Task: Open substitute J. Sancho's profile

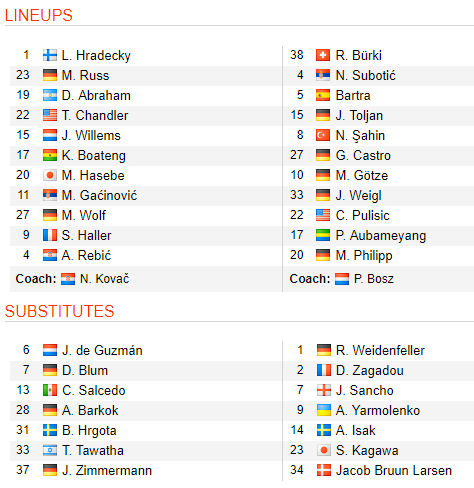Action: coord(365,390)
